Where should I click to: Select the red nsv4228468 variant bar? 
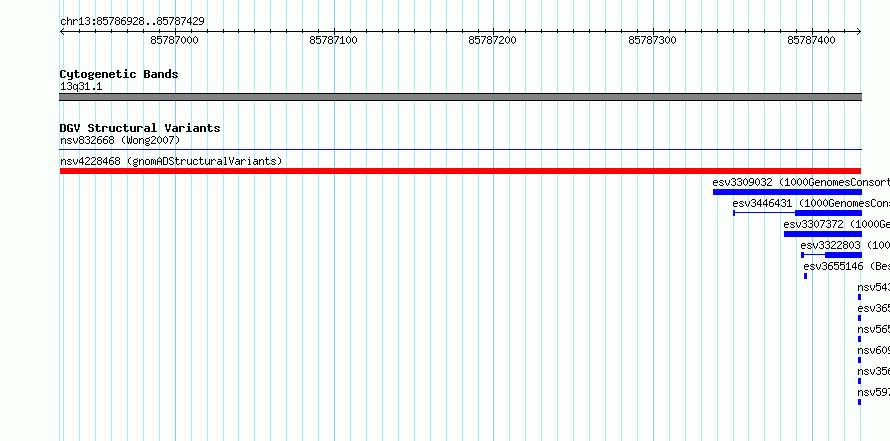click(x=460, y=171)
